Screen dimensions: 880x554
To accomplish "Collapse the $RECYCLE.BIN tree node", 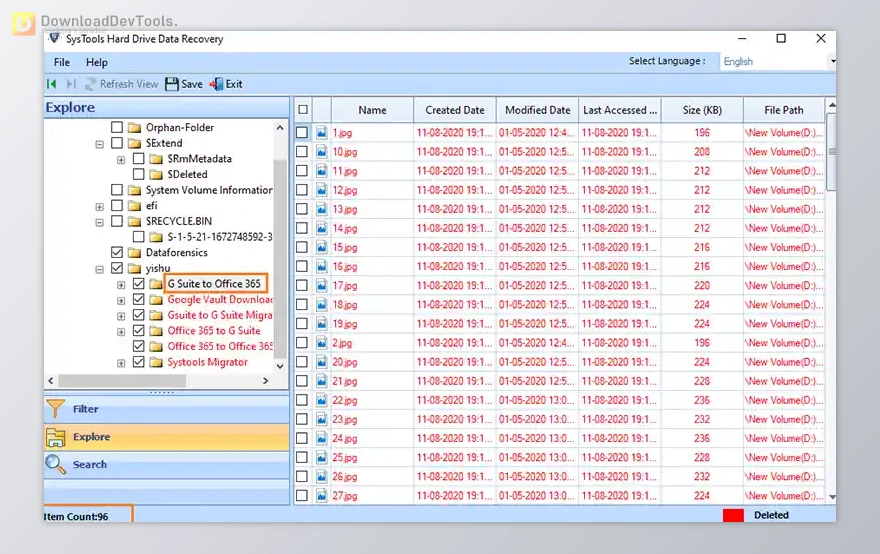I will coord(99,222).
